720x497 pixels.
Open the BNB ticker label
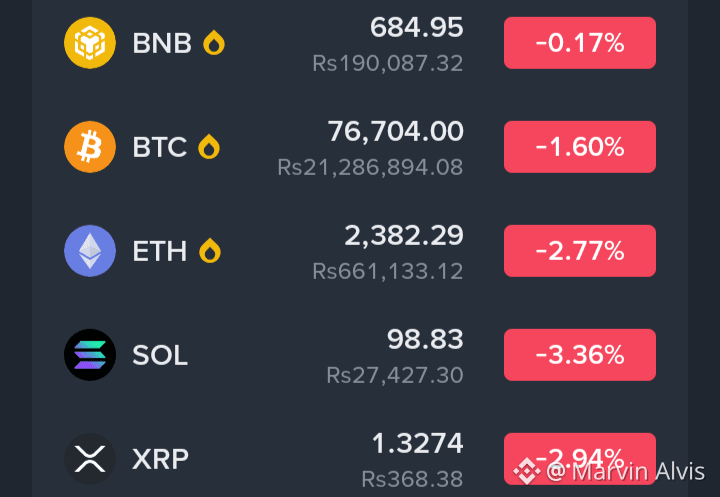[x=162, y=43]
